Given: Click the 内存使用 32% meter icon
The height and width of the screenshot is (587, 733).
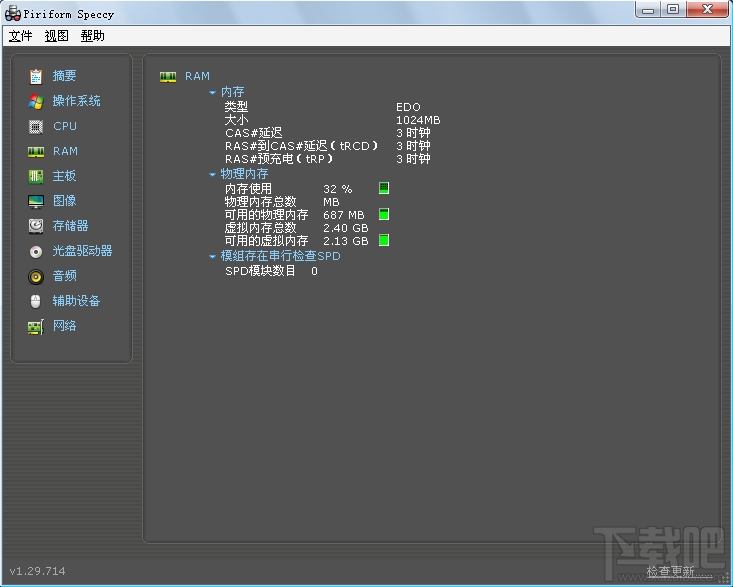Looking at the screenshot, I should (x=384, y=188).
